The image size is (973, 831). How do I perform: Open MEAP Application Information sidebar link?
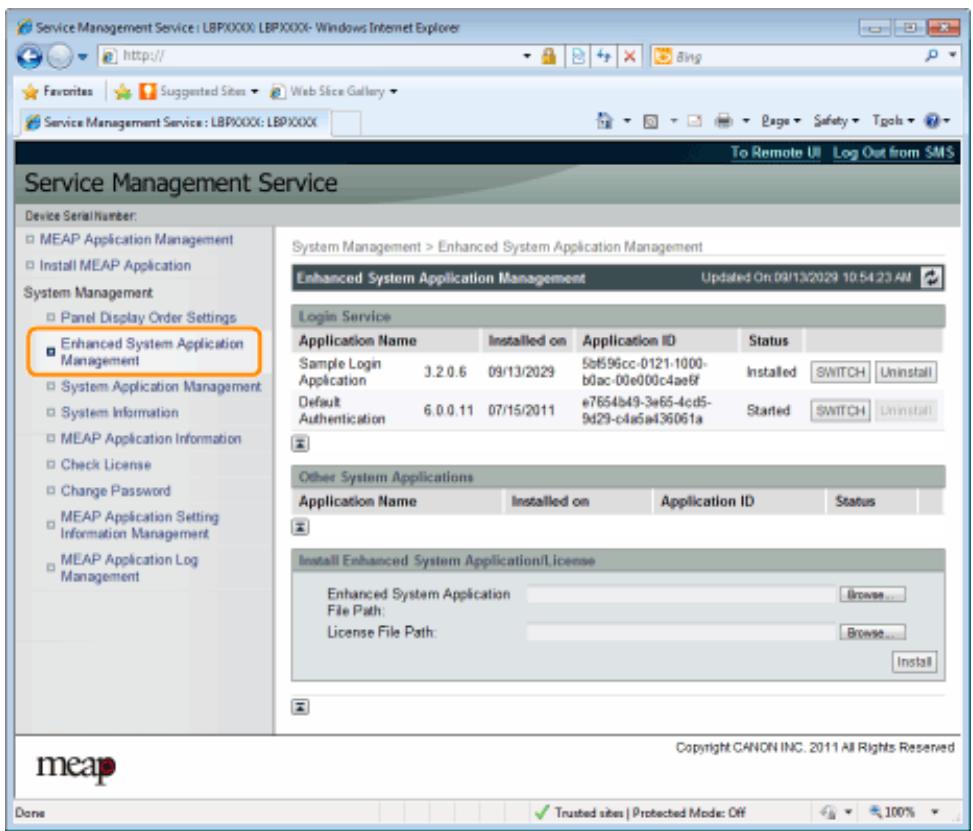click(x=151, y=439)
